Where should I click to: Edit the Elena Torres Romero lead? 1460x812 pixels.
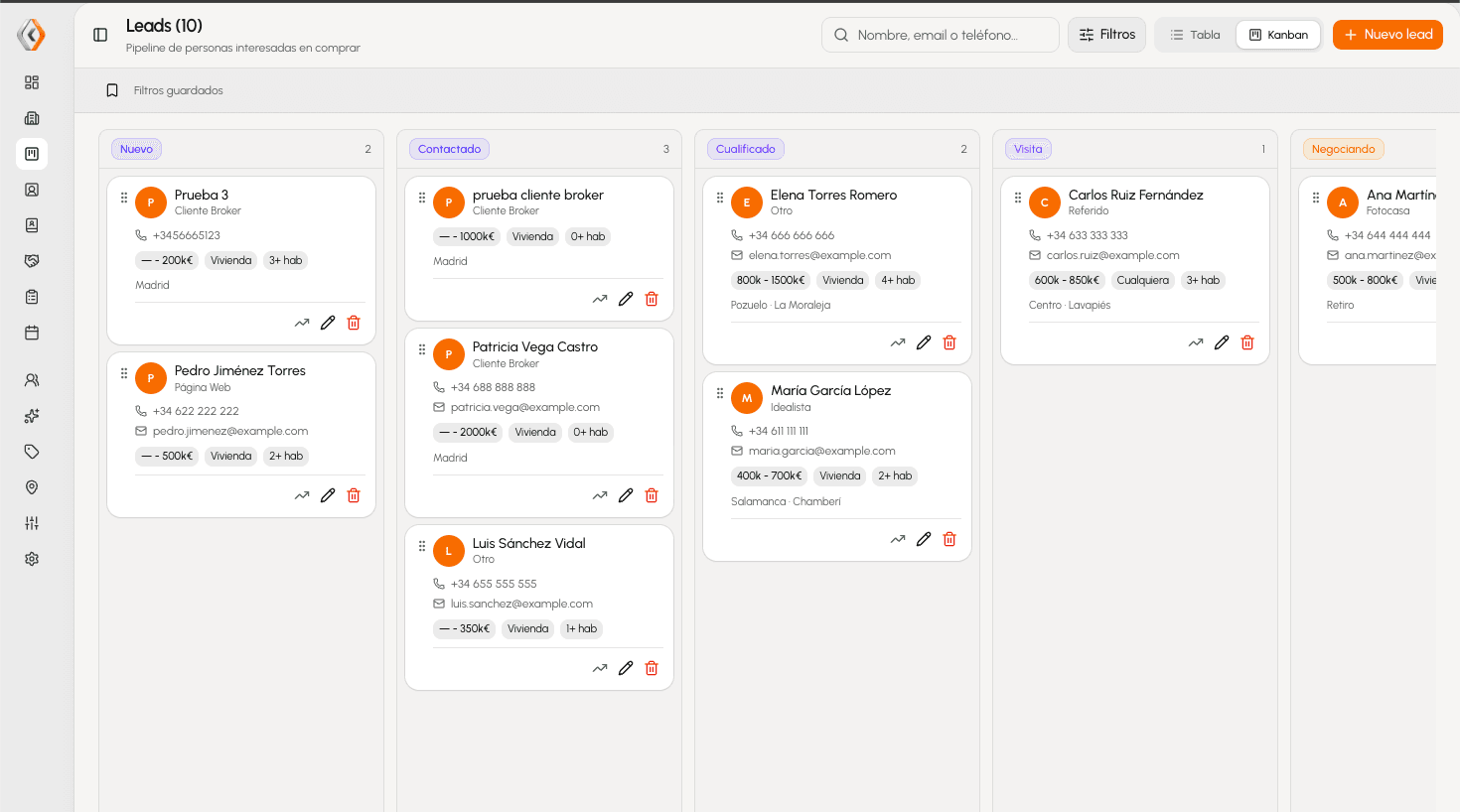click(924, 342)
